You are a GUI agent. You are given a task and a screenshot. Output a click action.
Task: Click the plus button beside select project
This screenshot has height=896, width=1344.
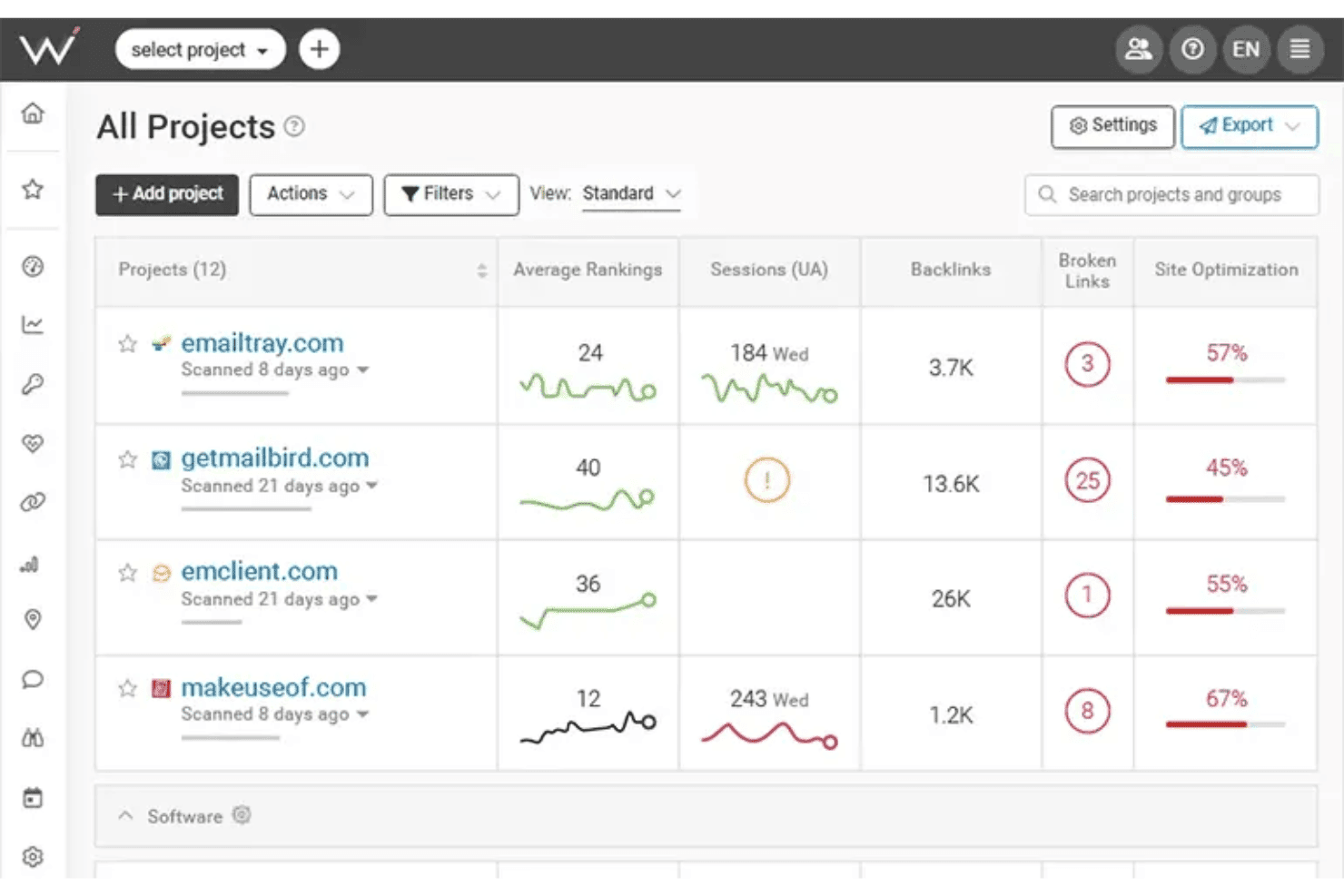tap(319, 49)
